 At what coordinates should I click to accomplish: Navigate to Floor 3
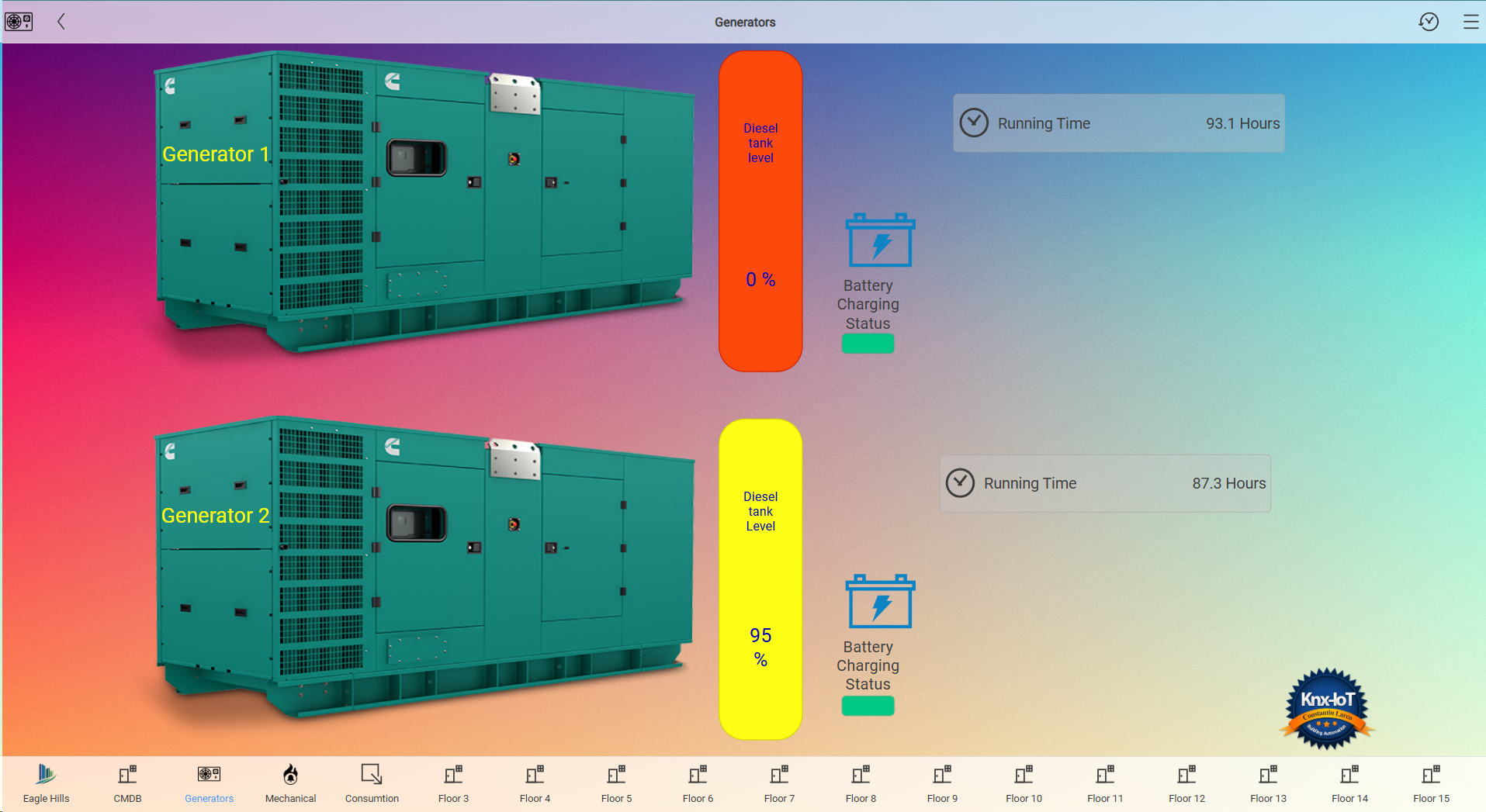coord(453,782)
